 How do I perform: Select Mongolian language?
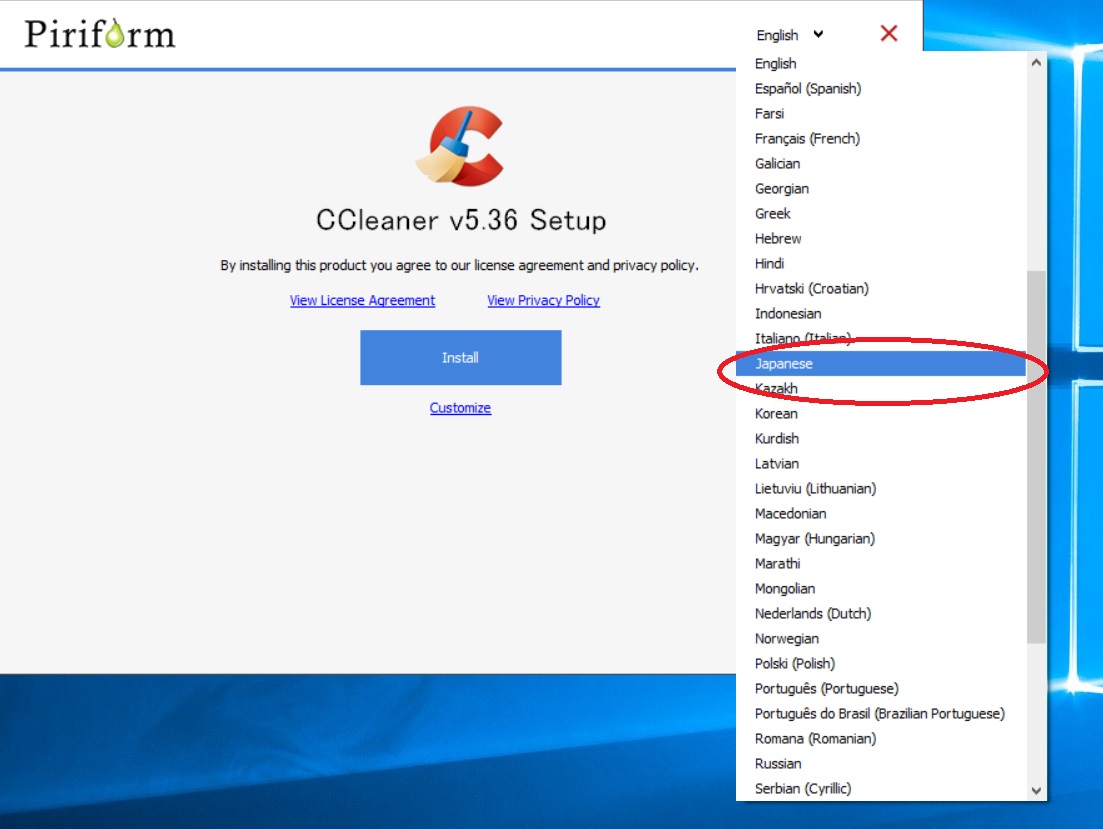[x=881, y=588]
